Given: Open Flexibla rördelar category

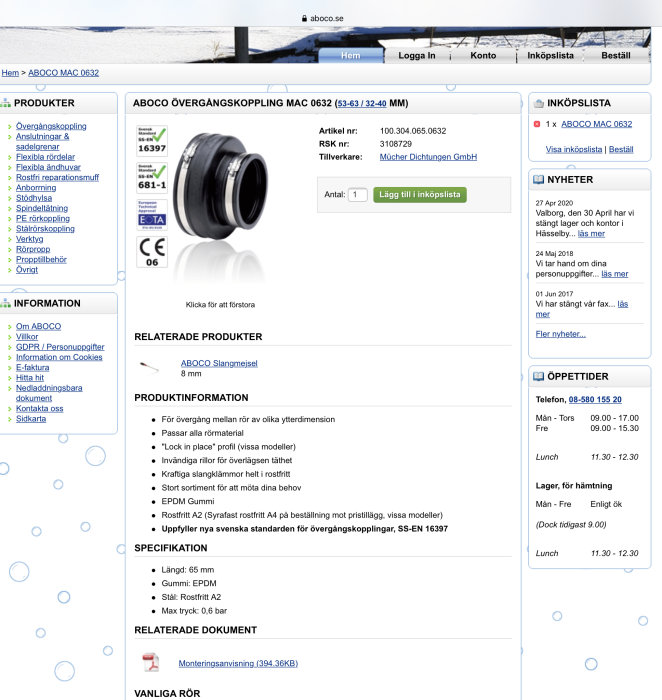Looking at the screenshot, I should 46,157.
